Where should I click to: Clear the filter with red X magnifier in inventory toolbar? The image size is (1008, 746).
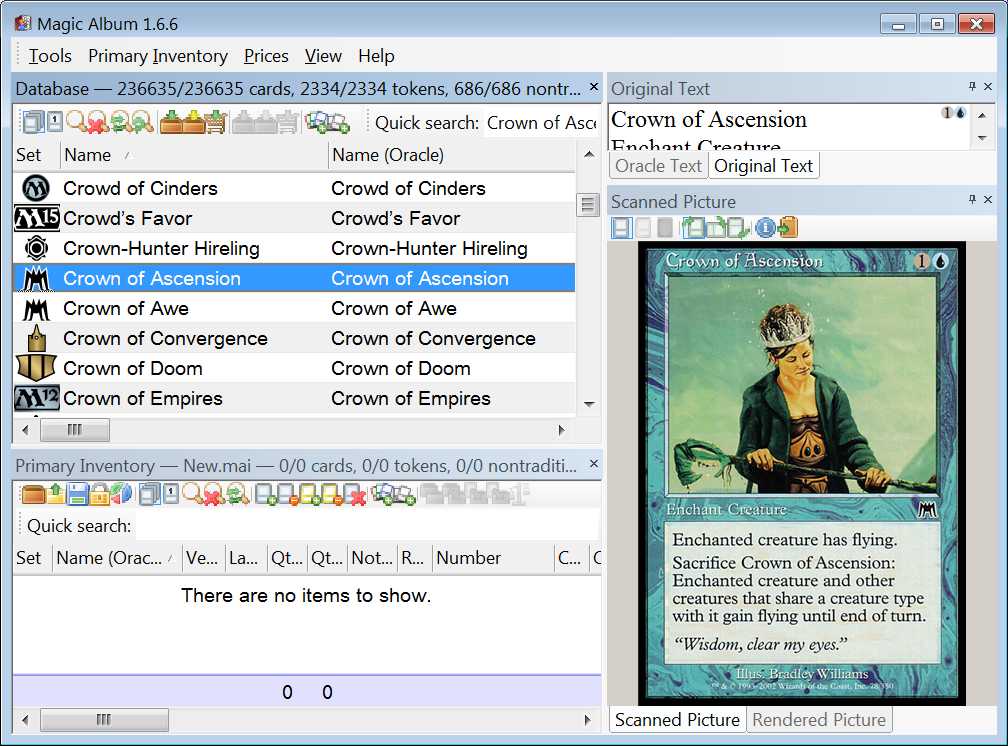pos(213,494)
